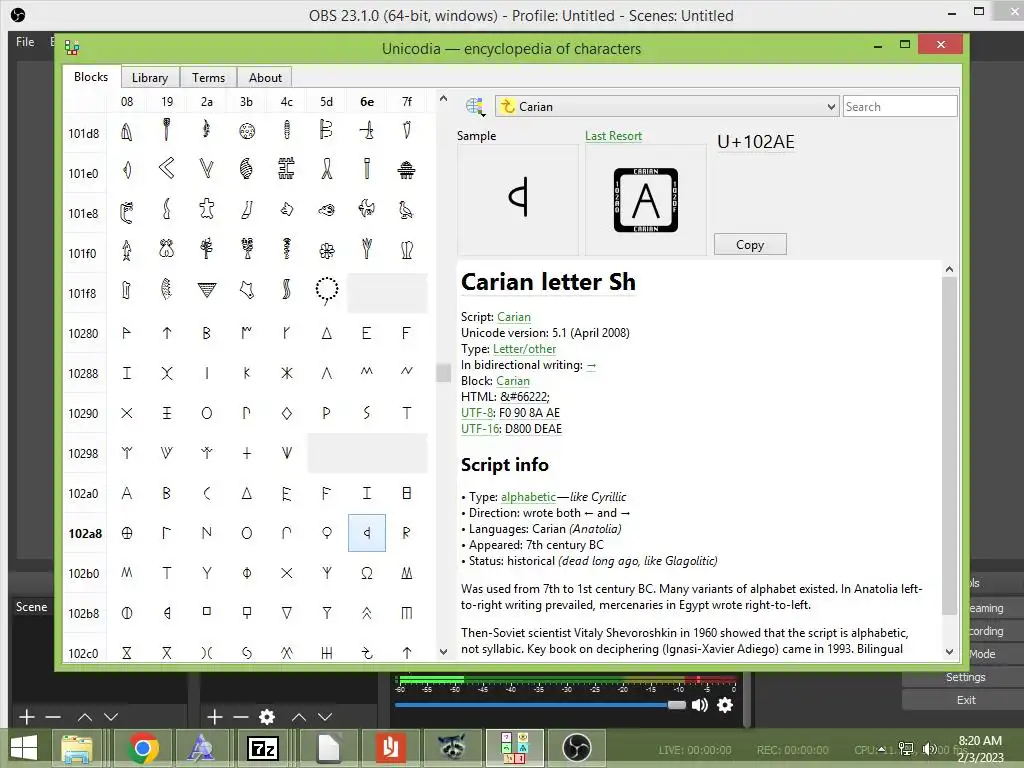Select the Omega-like glyph in row 102b0
This screenshot has width=1024, height=768.
(366, 573)
